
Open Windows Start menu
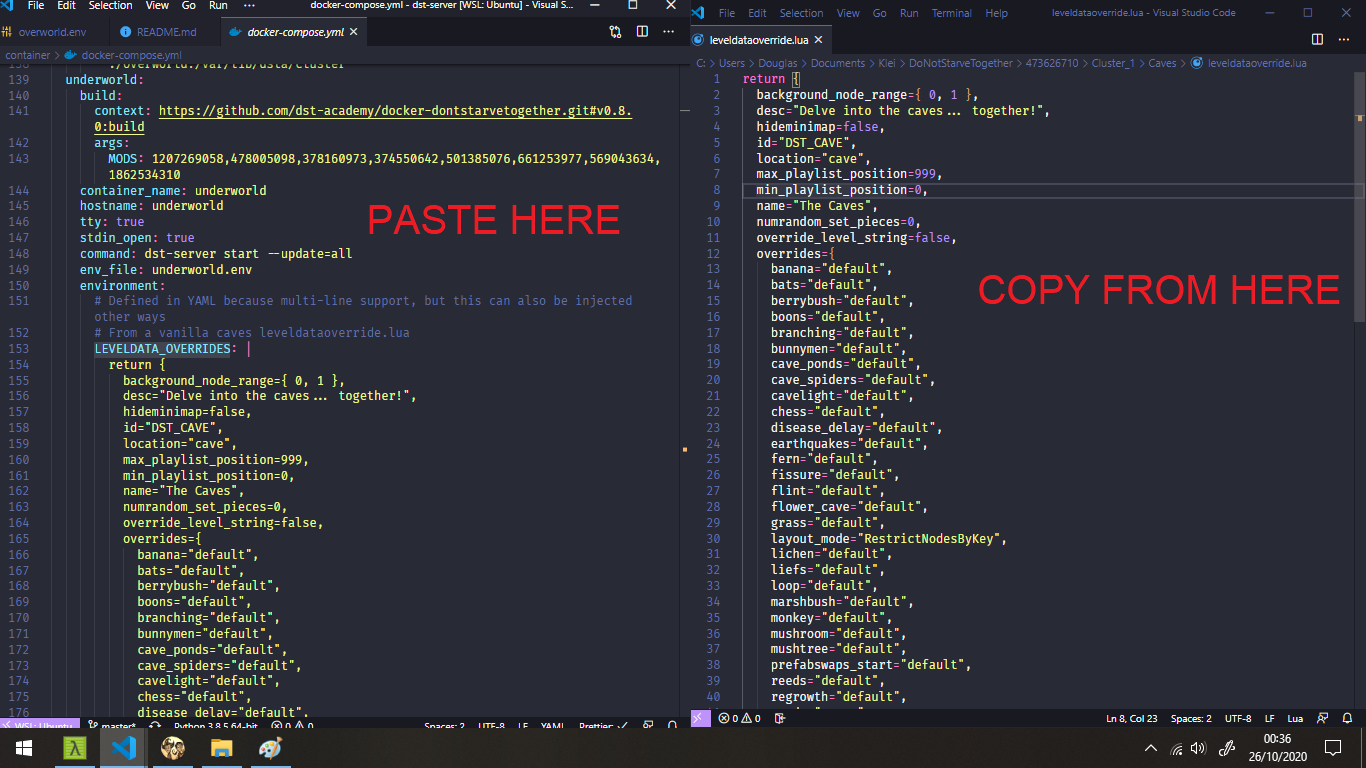tap(24, 748)
